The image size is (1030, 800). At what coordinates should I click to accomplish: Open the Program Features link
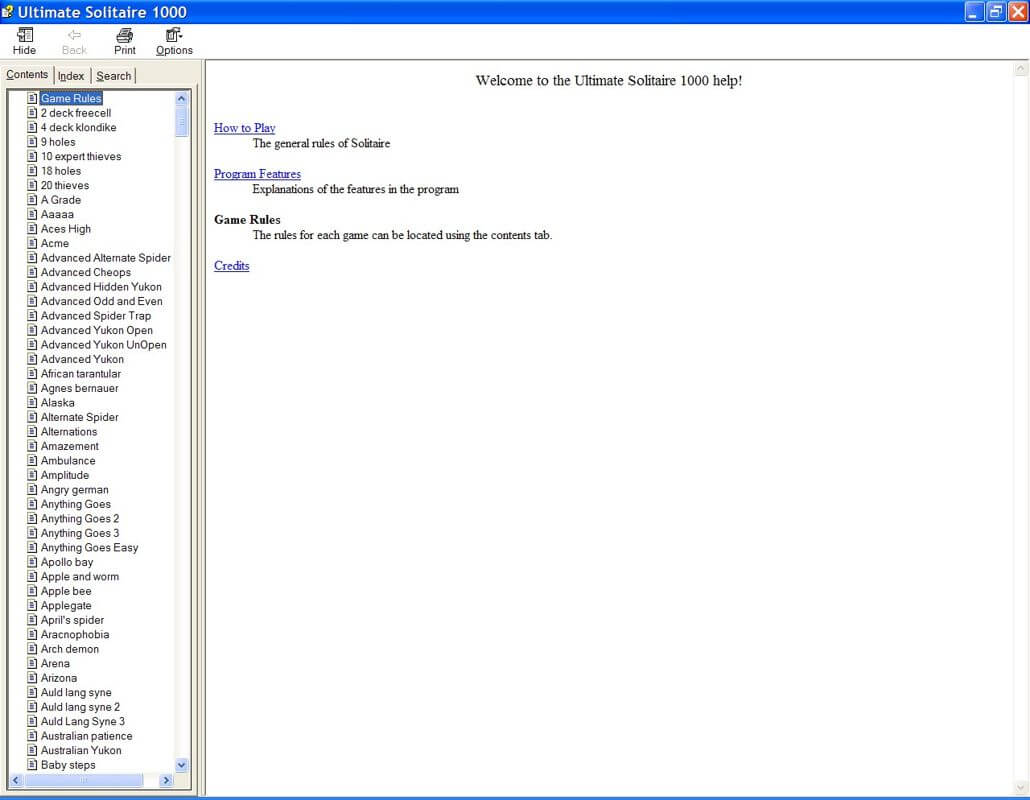tap(258, 174)
